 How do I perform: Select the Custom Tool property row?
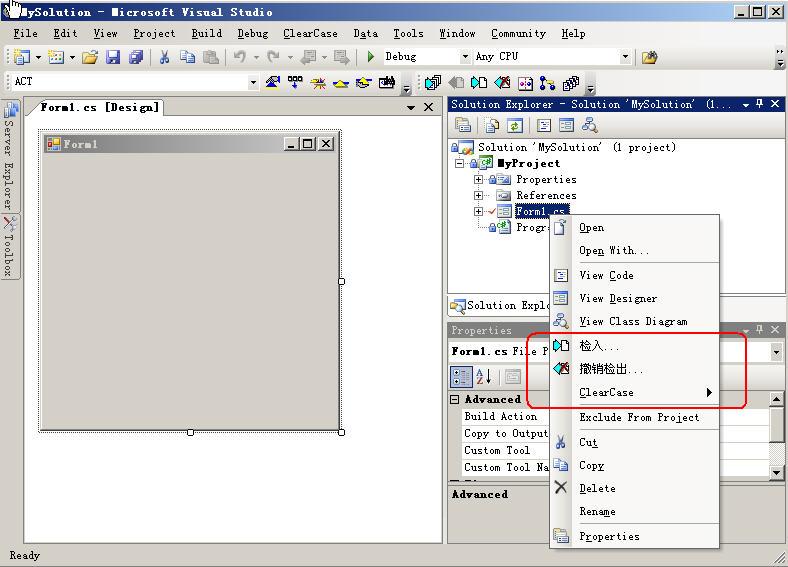click(x=506, y=450)
